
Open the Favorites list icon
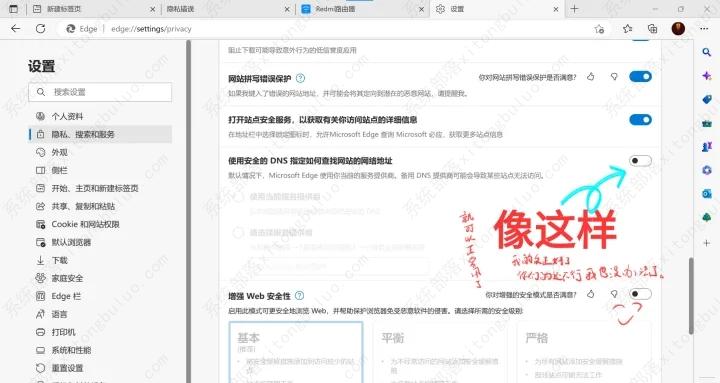[x=628, y=29]
